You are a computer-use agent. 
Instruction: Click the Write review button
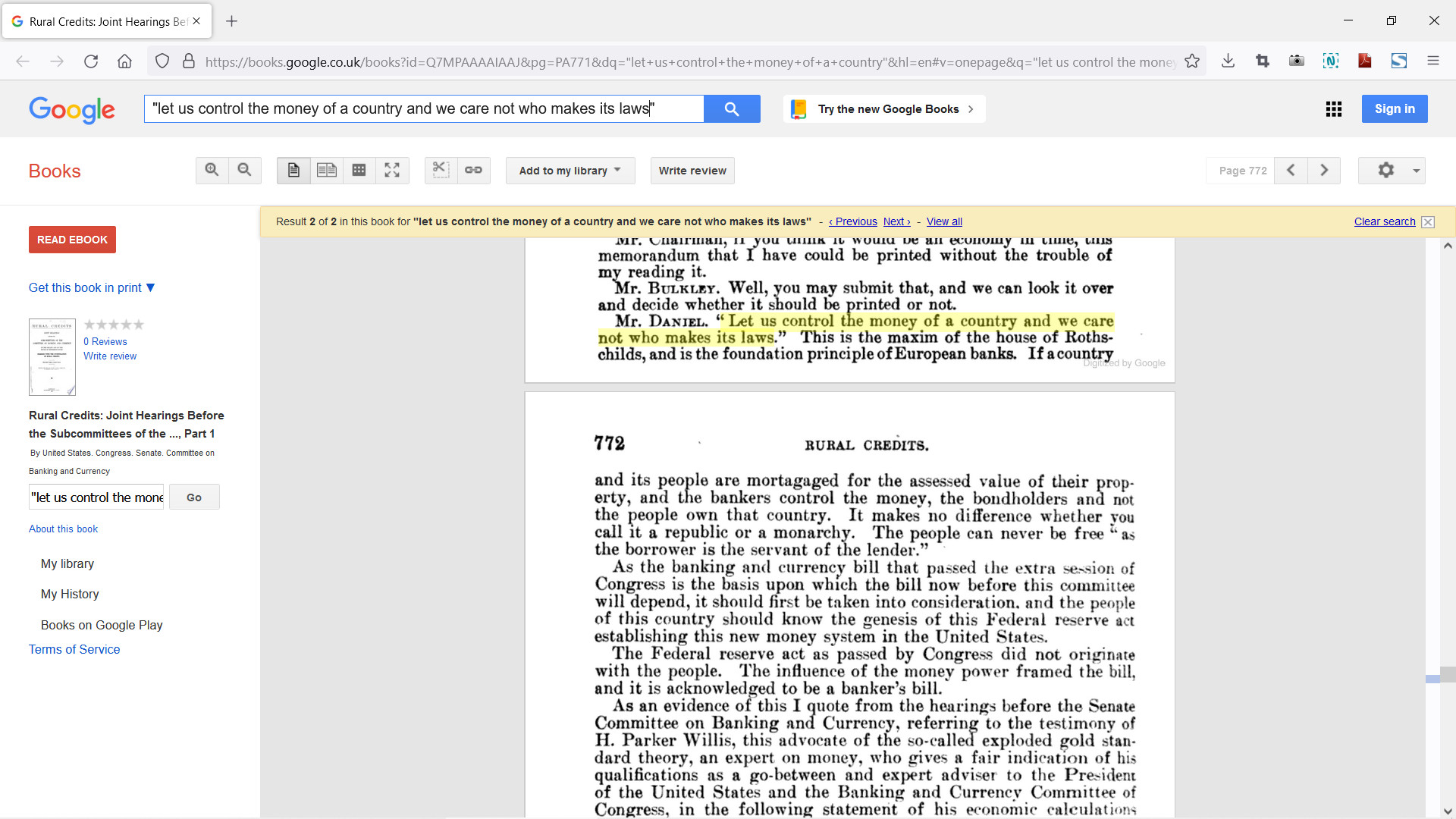pyautogui.click(x=692, y=170)
